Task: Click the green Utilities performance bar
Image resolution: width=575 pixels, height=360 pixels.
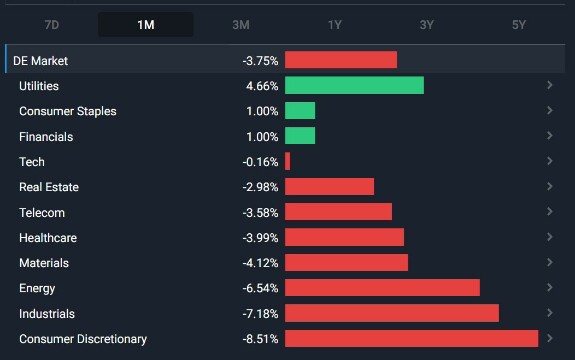Action: pos(354,85)
